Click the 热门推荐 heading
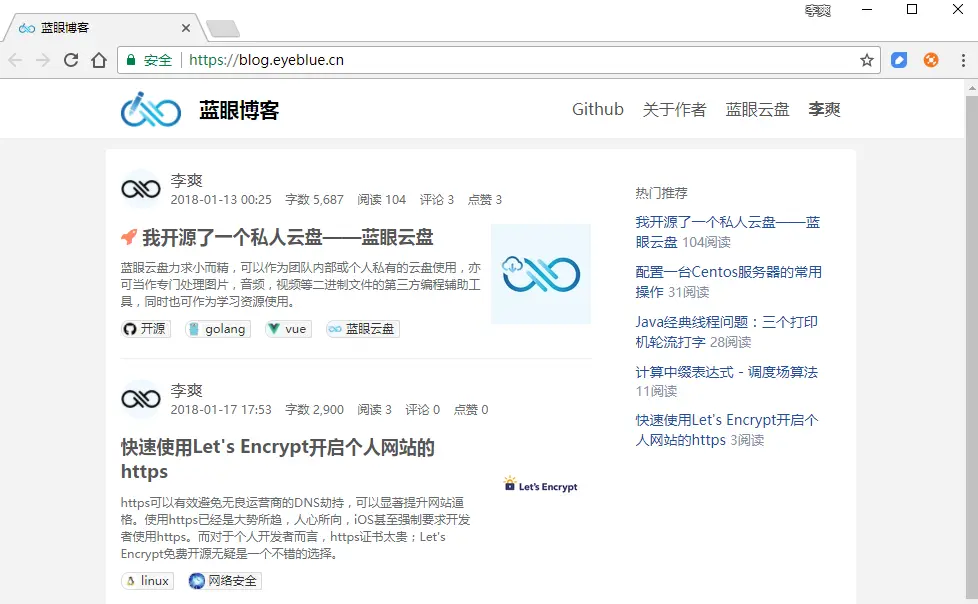Image resolution: width=978 pixels, height=604 pixels. [x=661, y=193]
